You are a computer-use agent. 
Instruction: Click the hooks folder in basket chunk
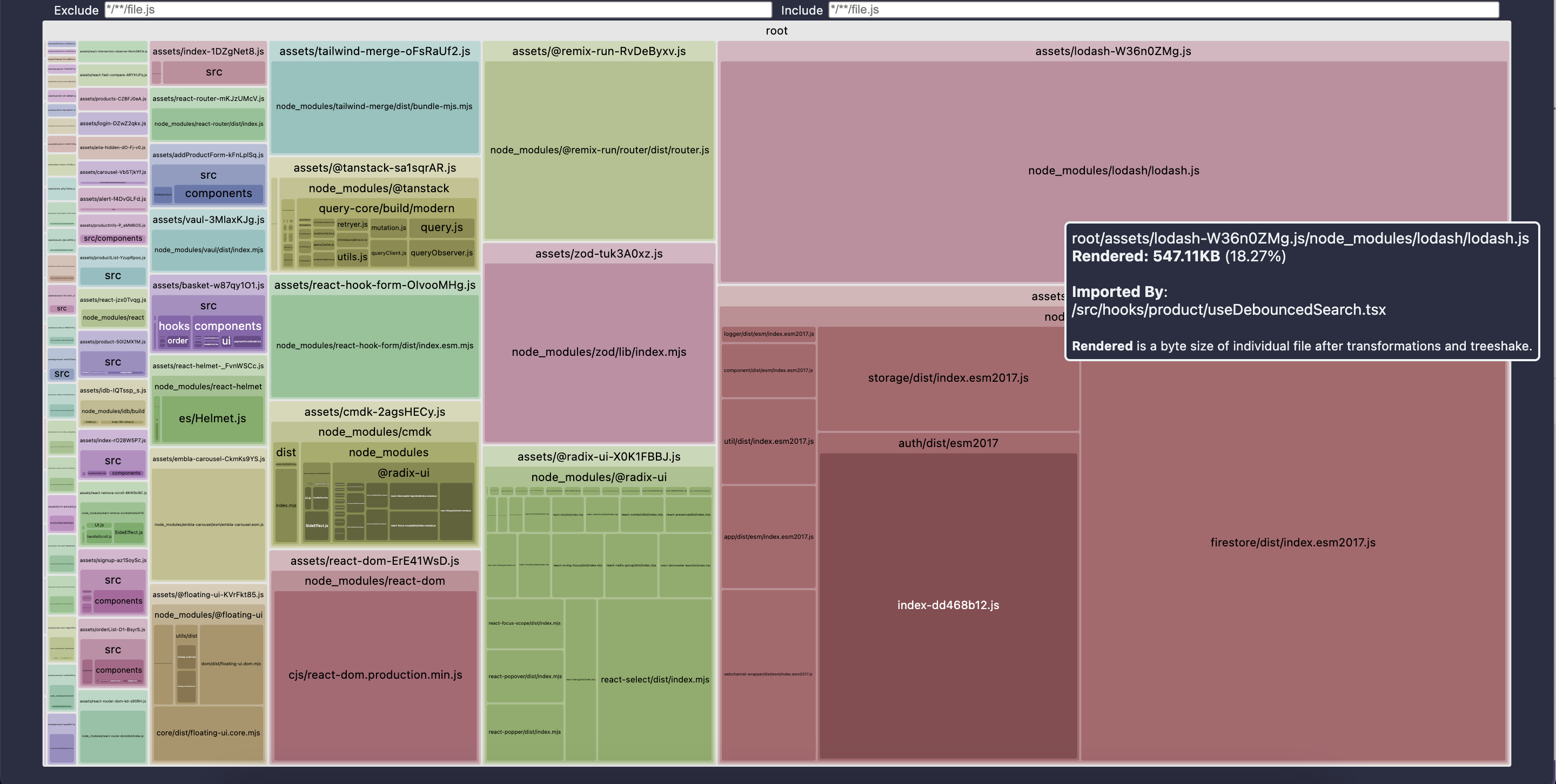coord(173,326)
